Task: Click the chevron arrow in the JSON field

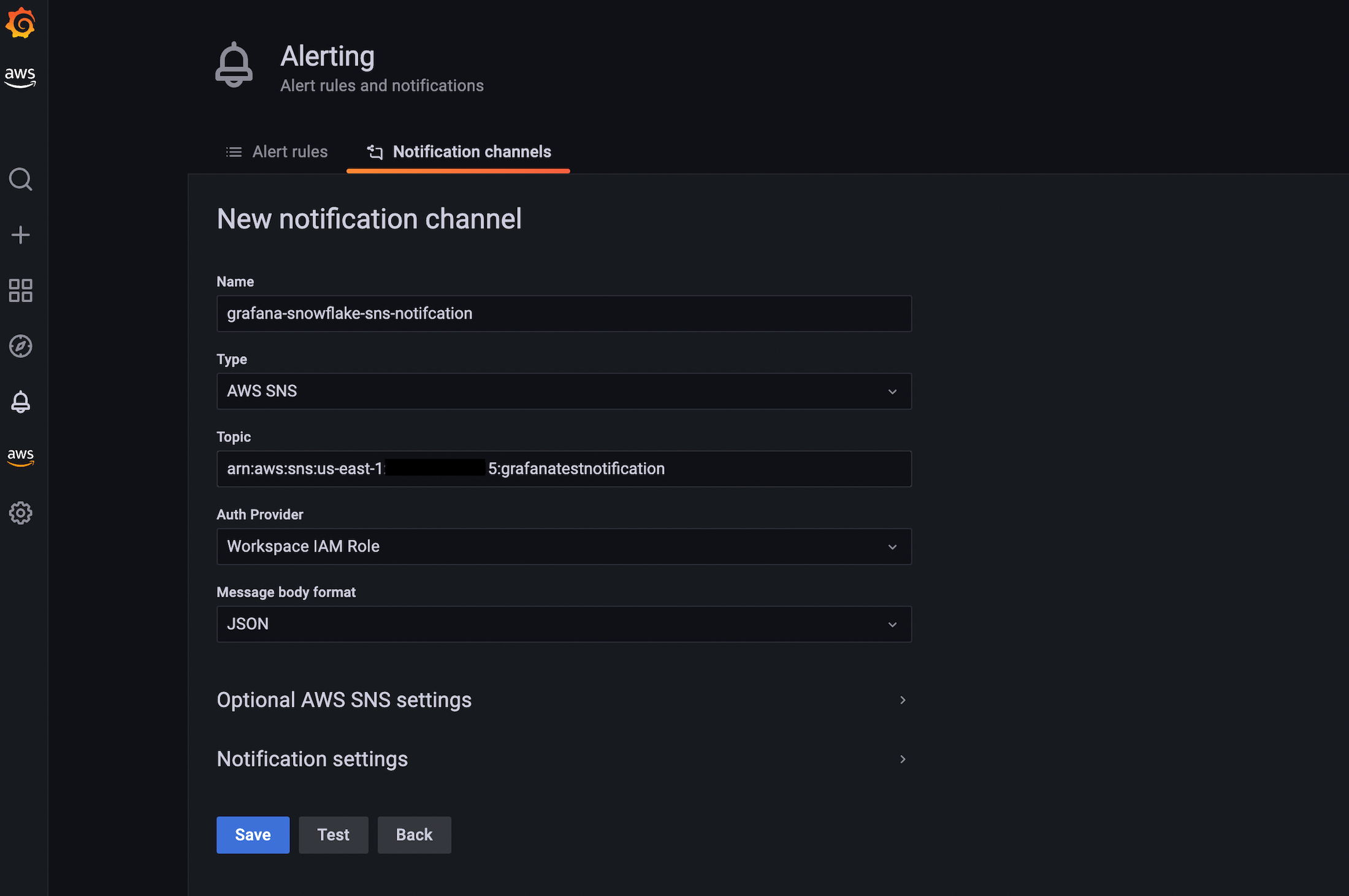Action: pos(892,625)
